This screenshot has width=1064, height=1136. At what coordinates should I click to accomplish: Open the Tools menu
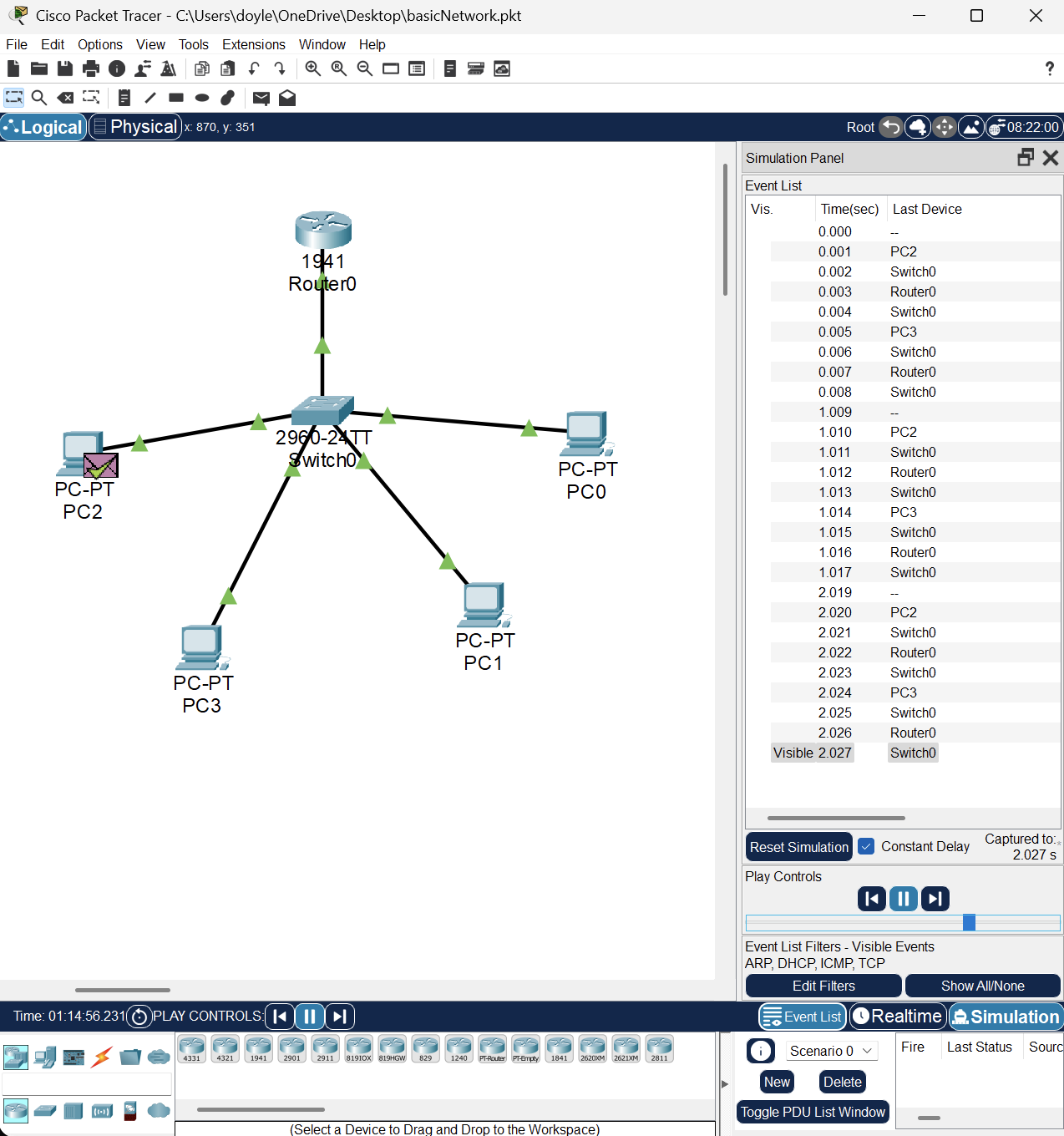tap(194, 44)
